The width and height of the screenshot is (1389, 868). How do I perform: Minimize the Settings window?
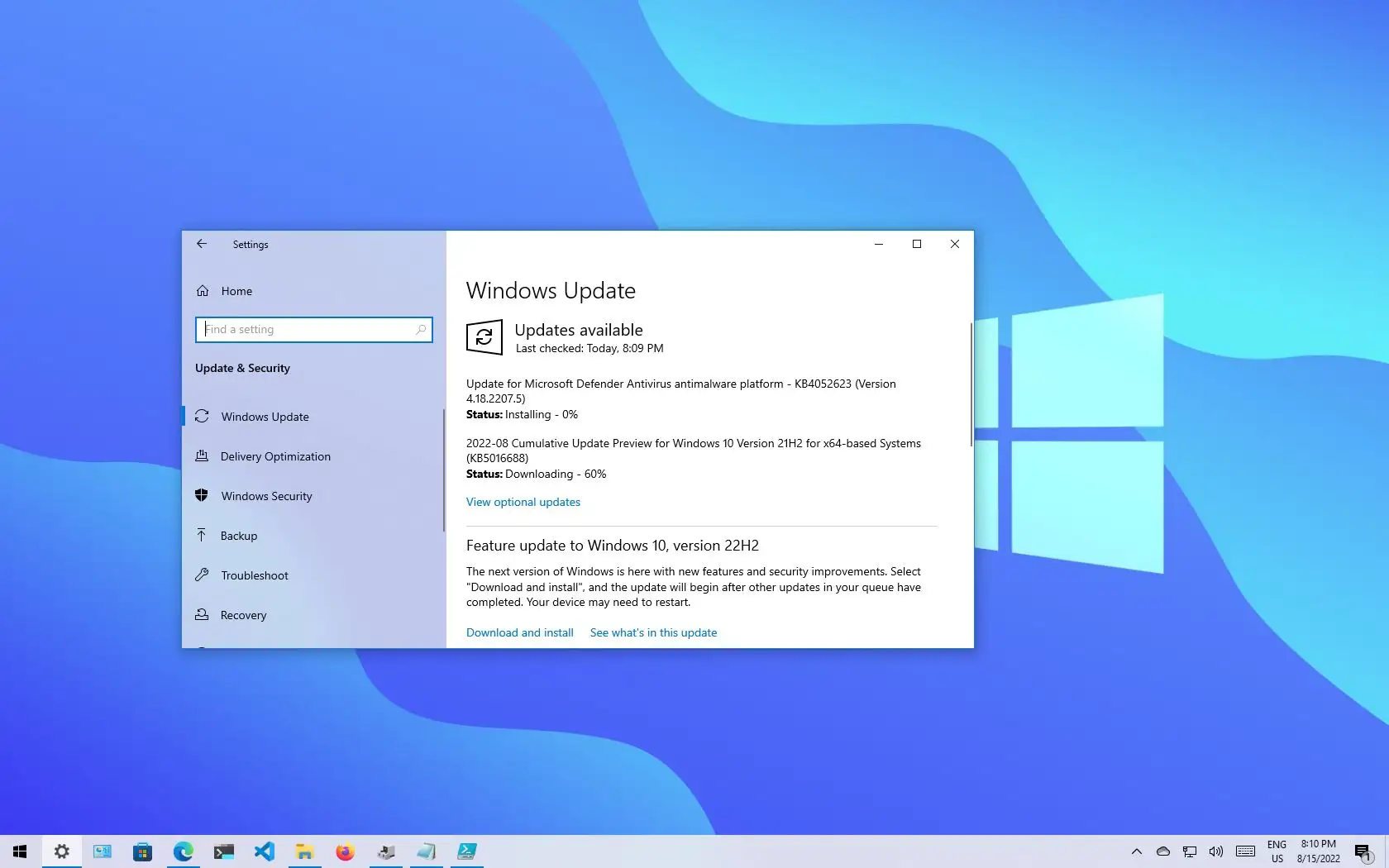879,244
